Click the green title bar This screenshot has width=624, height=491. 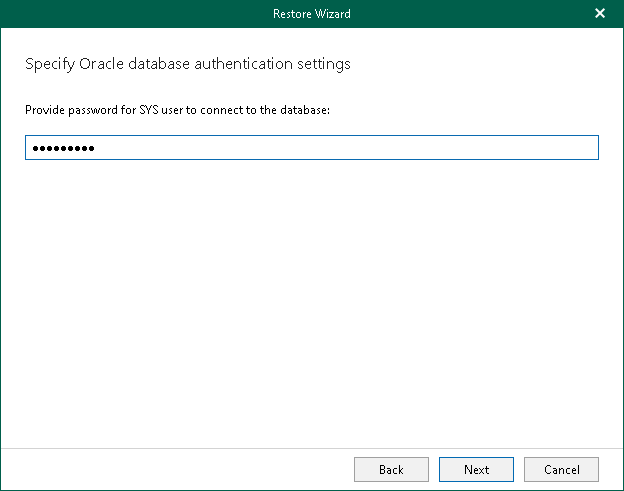pyautogui.click(x=150, y=14)
